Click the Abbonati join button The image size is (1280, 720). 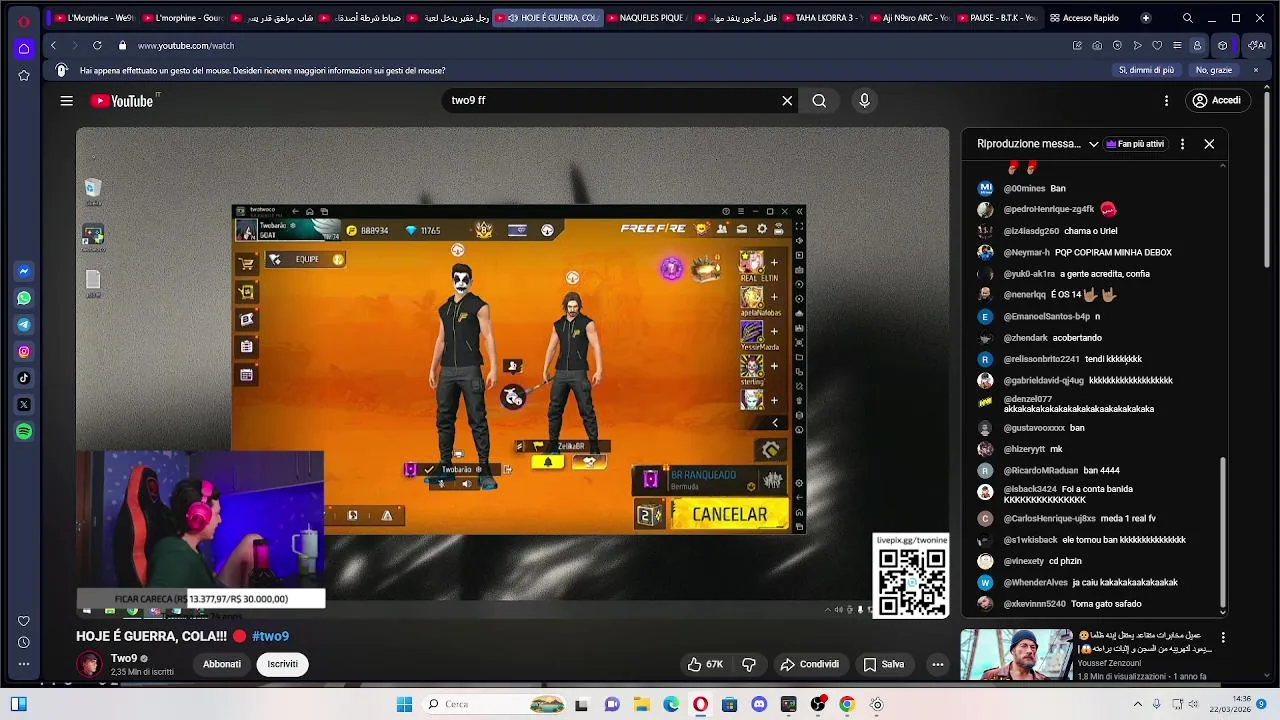[x=222, y=664]
